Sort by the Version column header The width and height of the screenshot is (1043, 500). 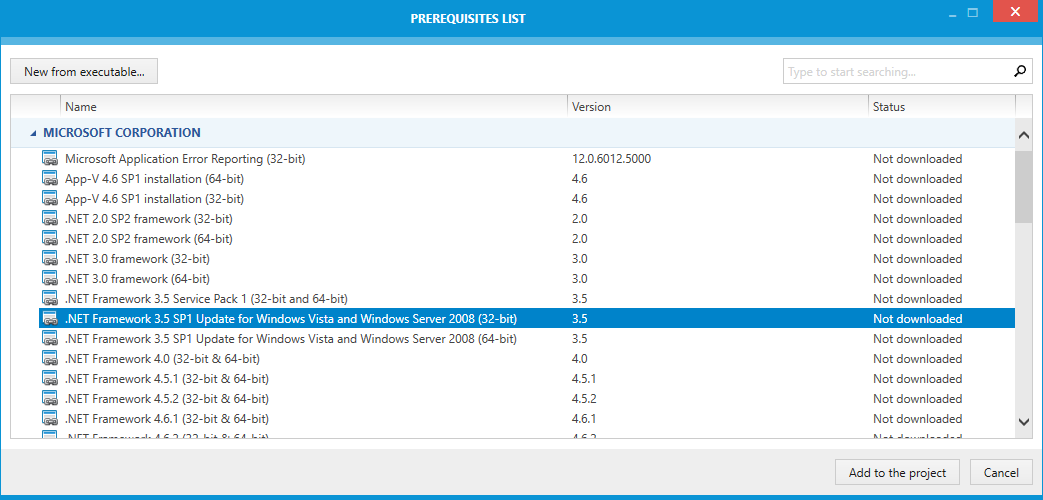718,106
